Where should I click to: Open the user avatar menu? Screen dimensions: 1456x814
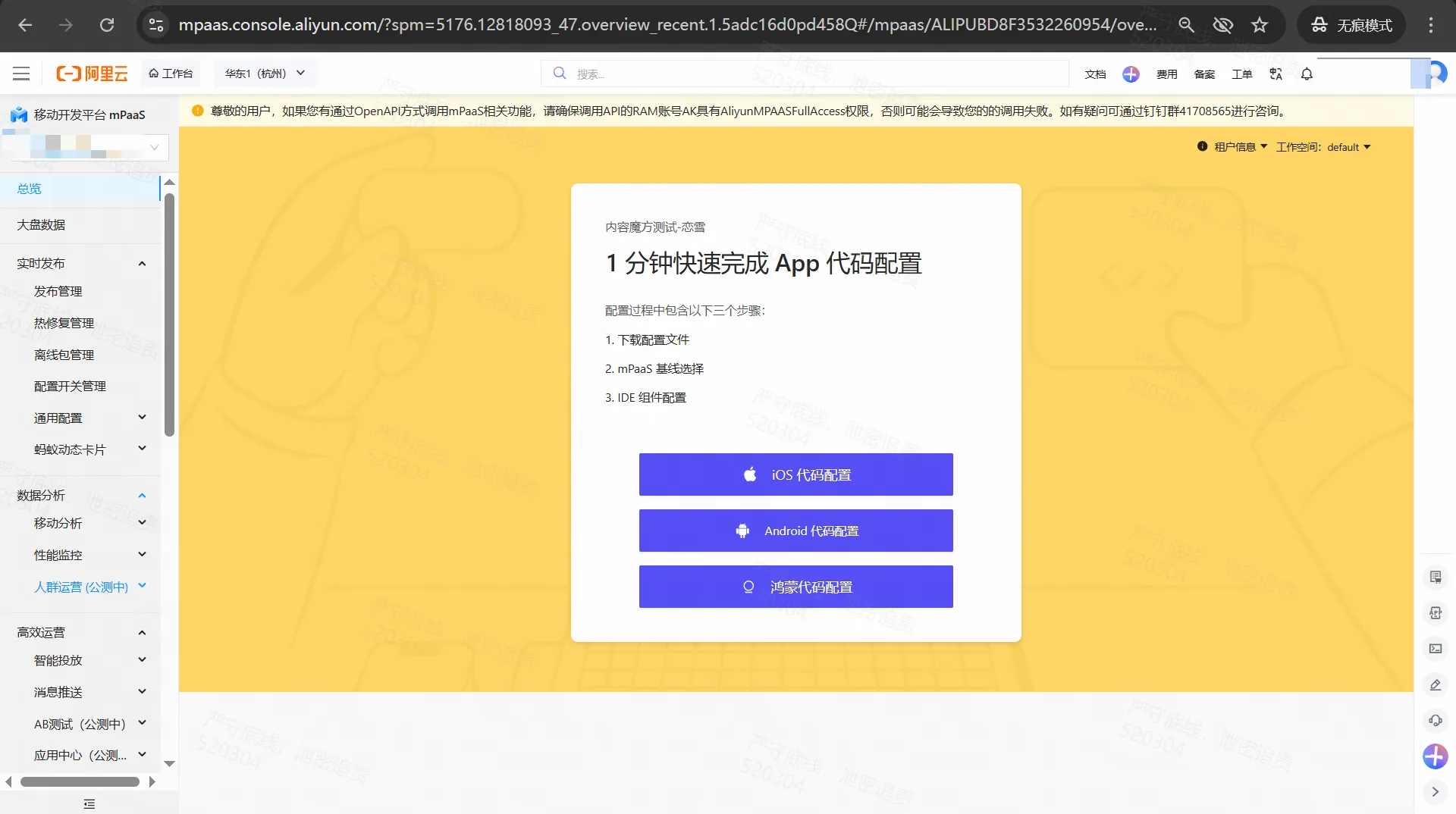(1435, 74)
